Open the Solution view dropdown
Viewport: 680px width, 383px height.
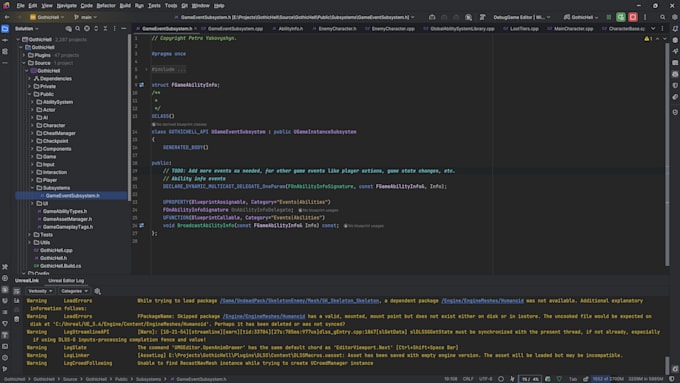[x=26, y=29]
